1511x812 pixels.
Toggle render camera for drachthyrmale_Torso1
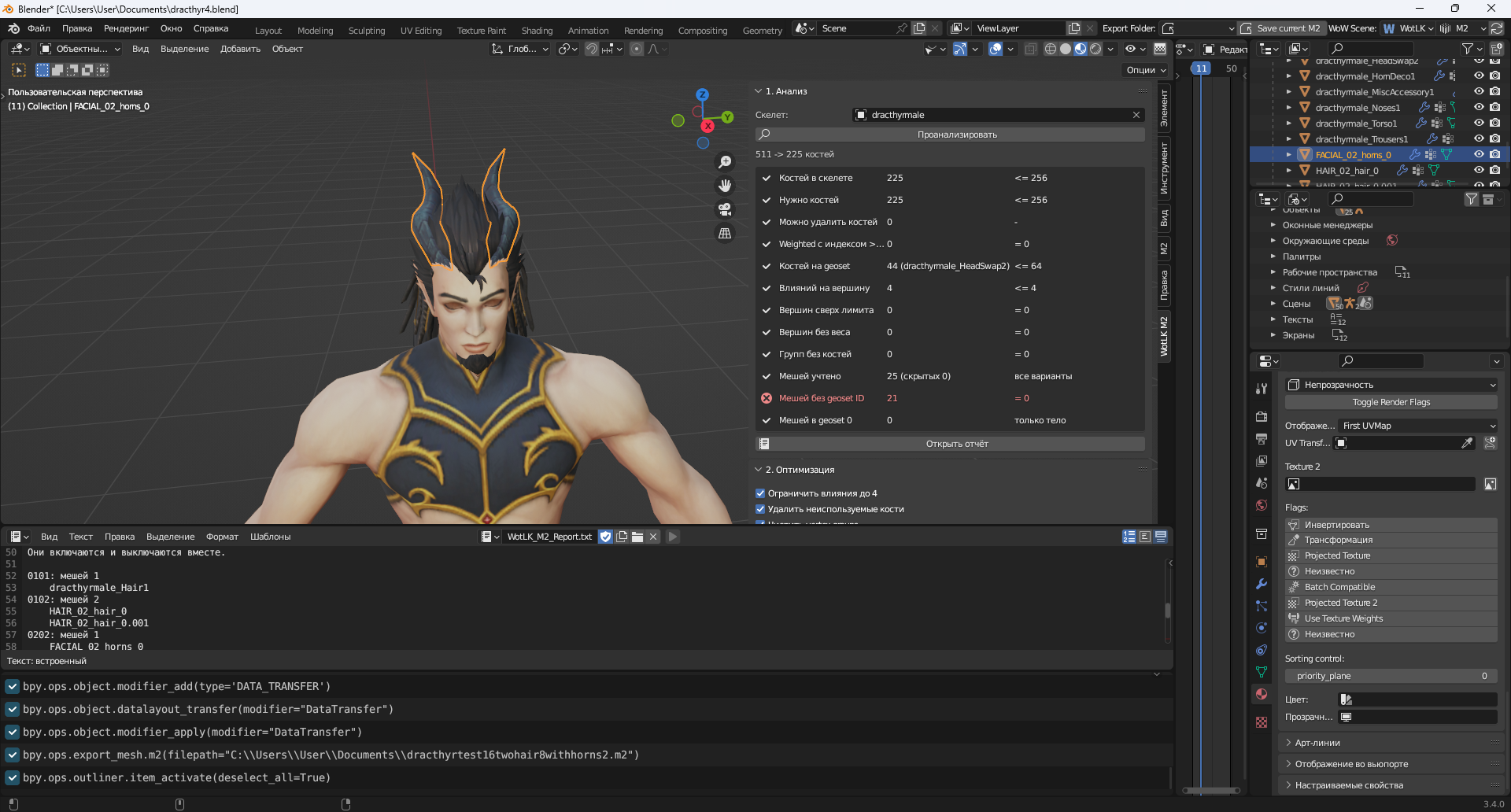[1494, 123]
